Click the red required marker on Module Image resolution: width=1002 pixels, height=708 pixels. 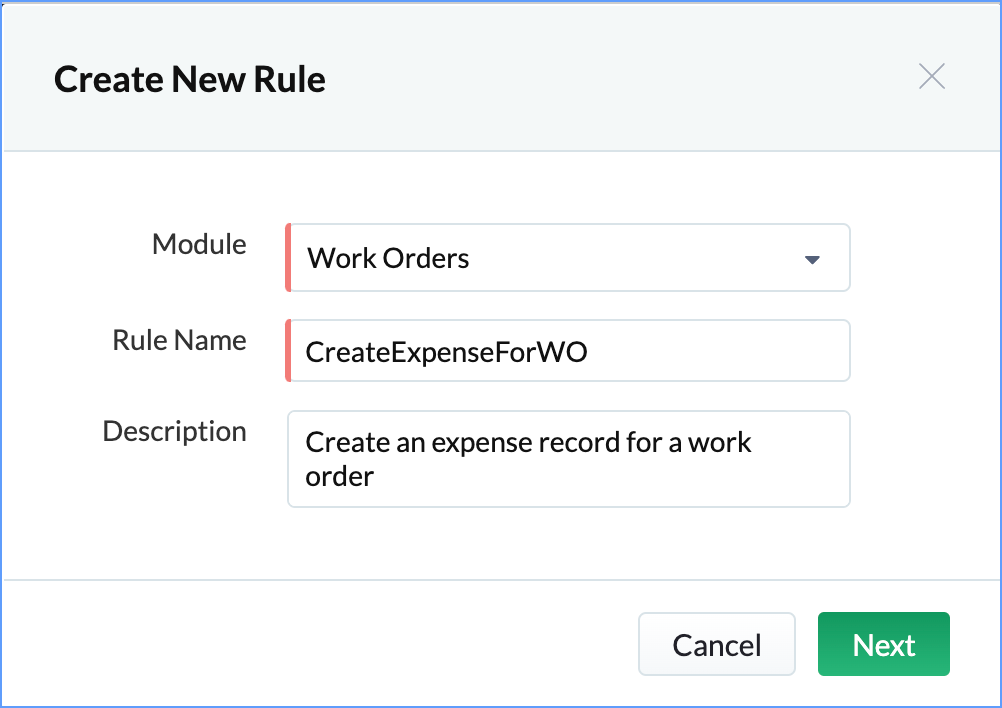point(288,258)
